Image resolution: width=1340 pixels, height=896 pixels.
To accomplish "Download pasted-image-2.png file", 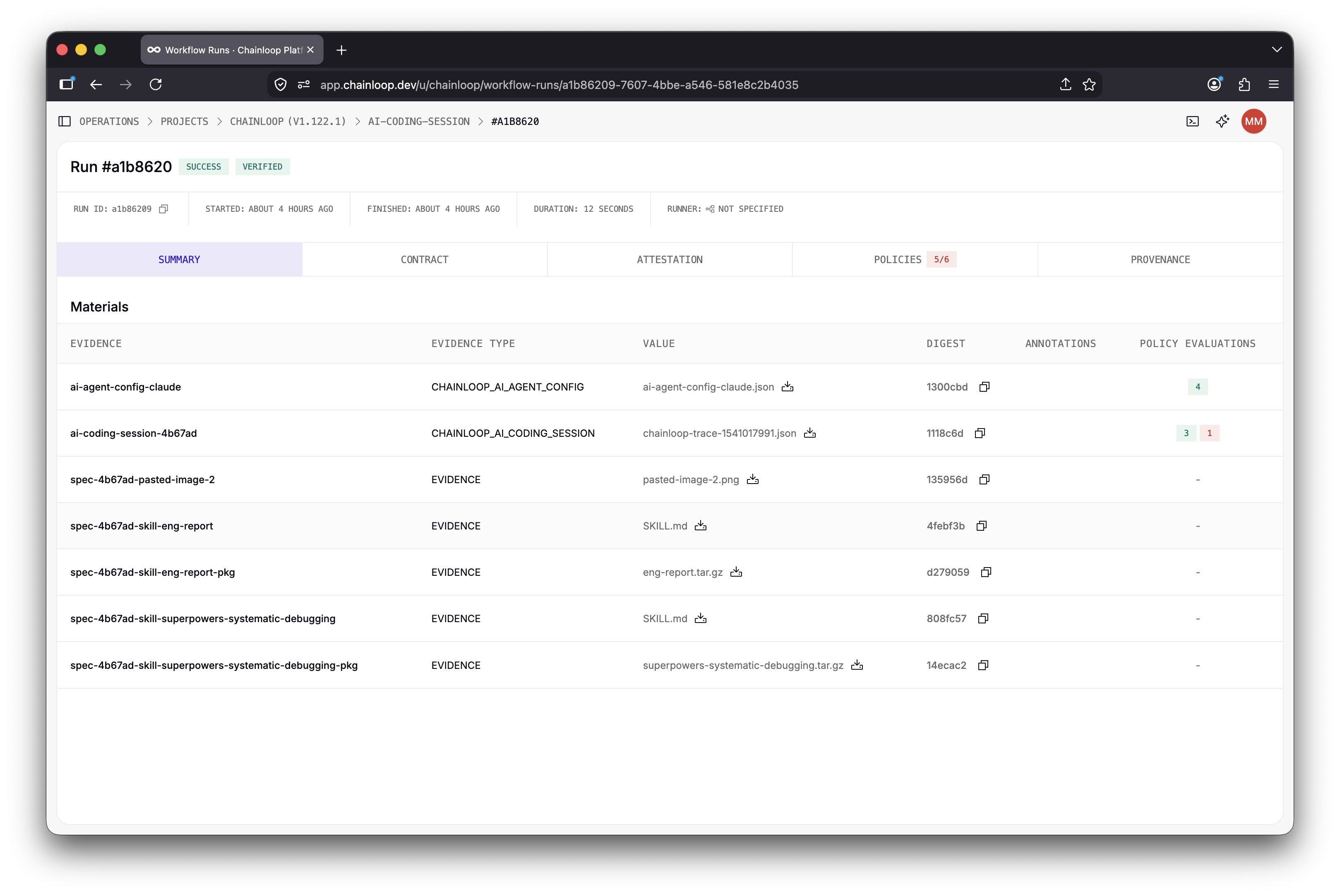I will pos(752,479).
